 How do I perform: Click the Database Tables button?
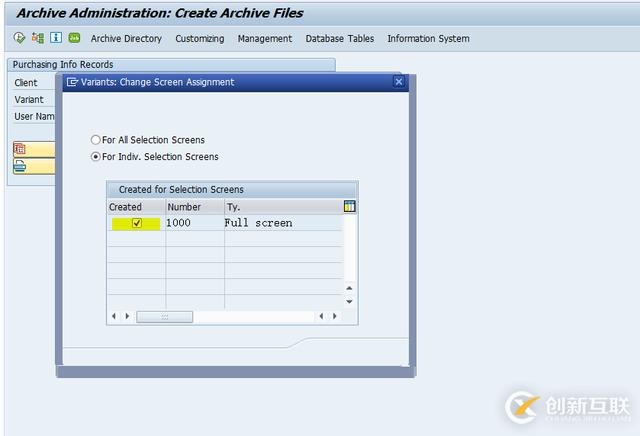339,39
